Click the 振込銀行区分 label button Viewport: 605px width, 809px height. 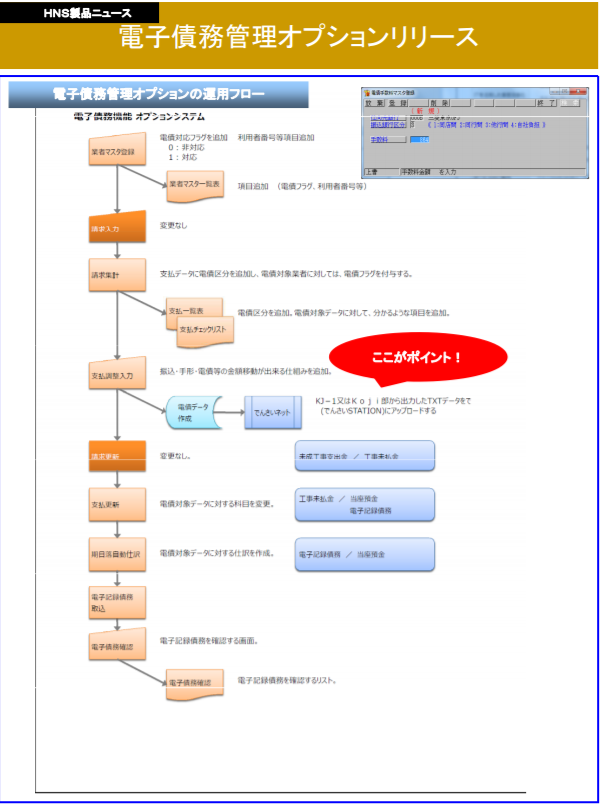(x=387, y=125)
